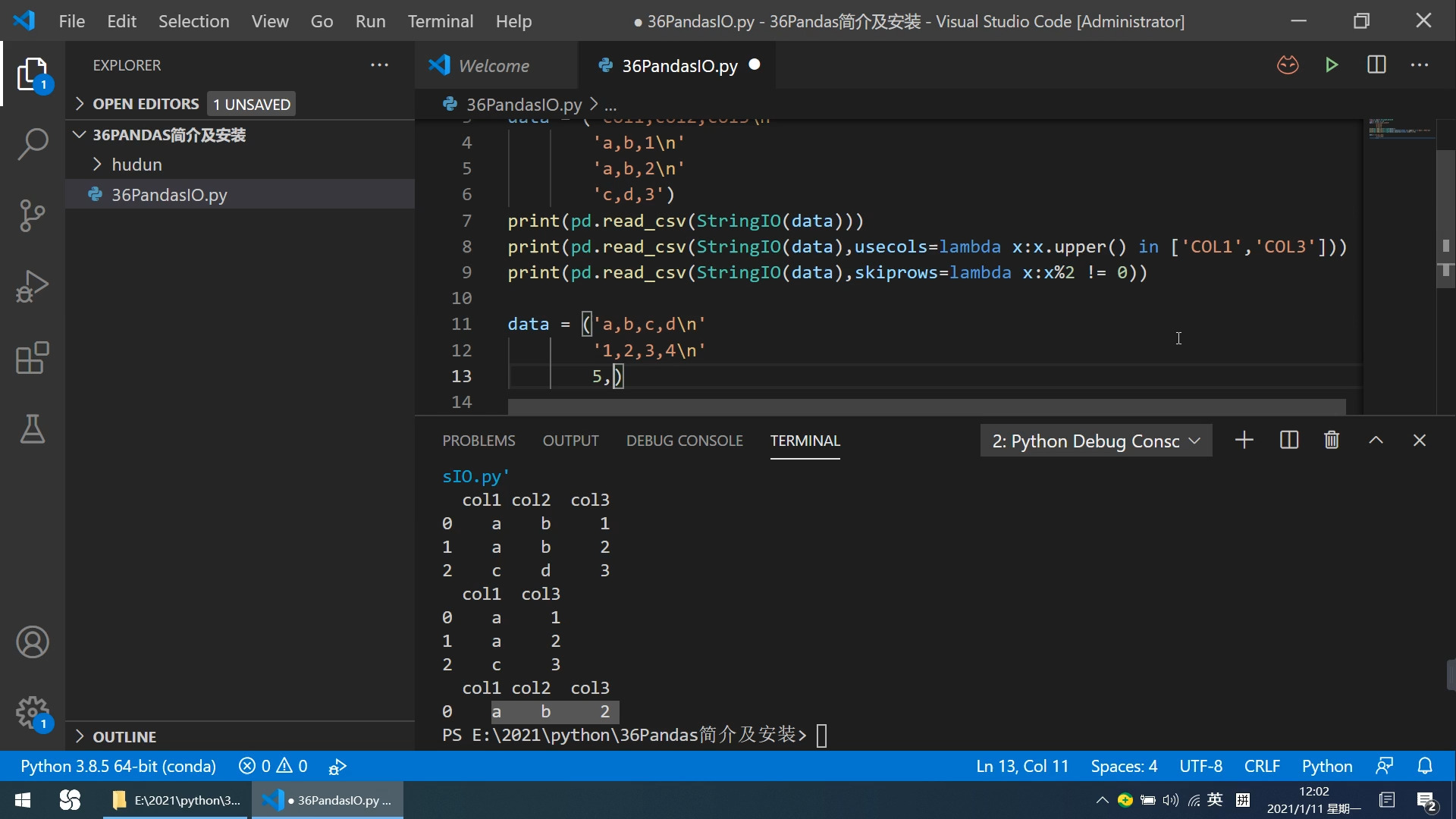Screen dimensions: 1456x819
Task: Kill terminal with trash icon
Action: [x=1332, y=441]
